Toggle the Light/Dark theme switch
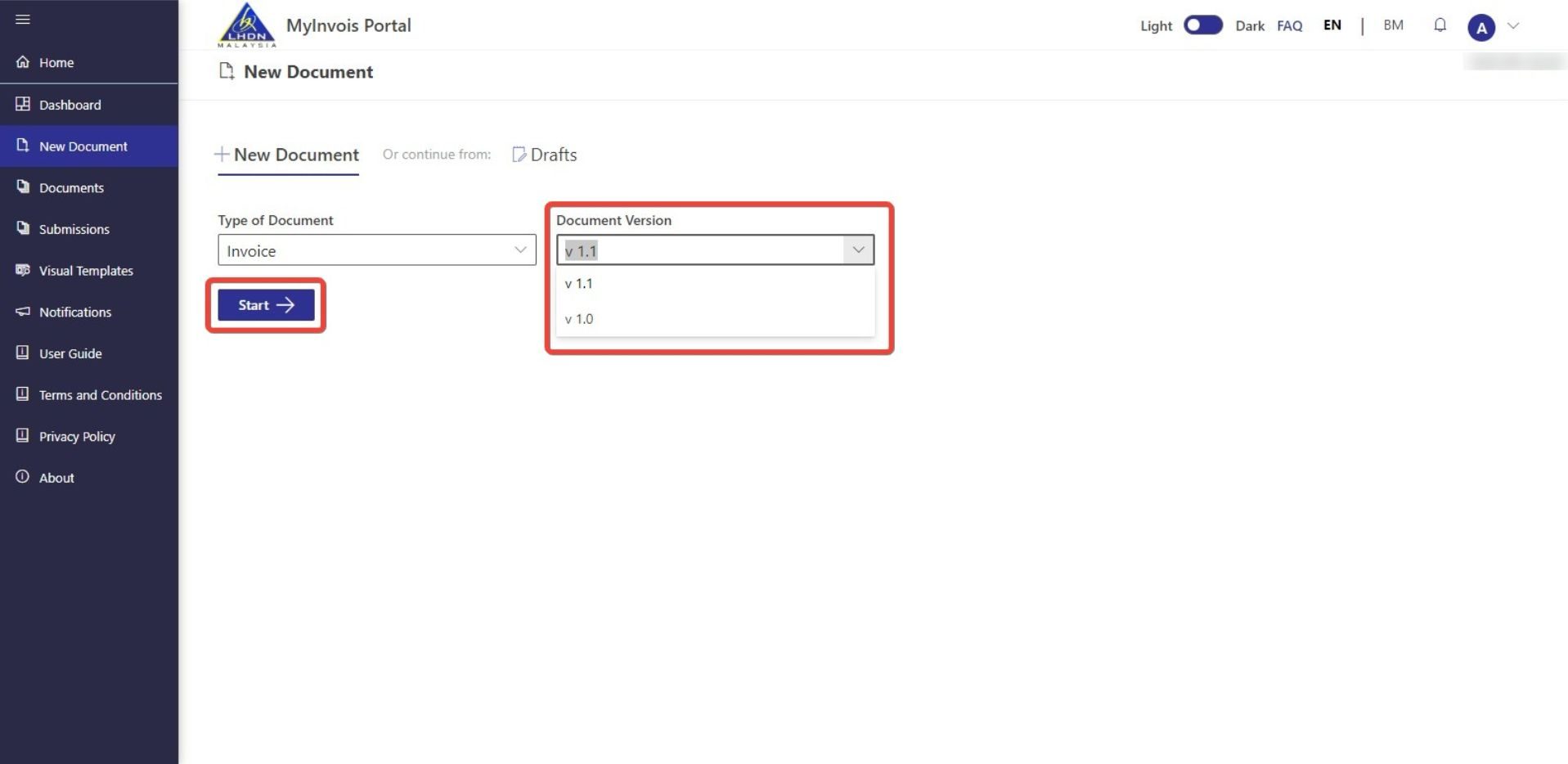The height and width of the screenshot is (764, 1568). pyautogui.click(x=1202, y=25)
